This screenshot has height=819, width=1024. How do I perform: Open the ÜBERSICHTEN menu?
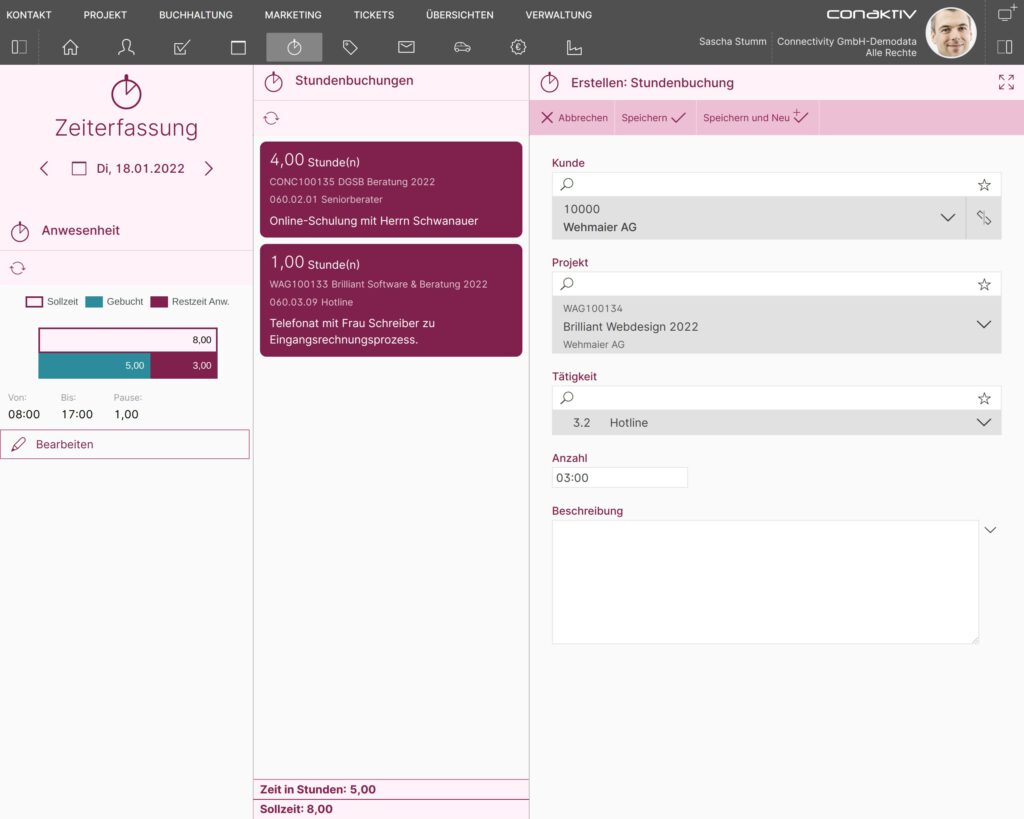point(460,14)
